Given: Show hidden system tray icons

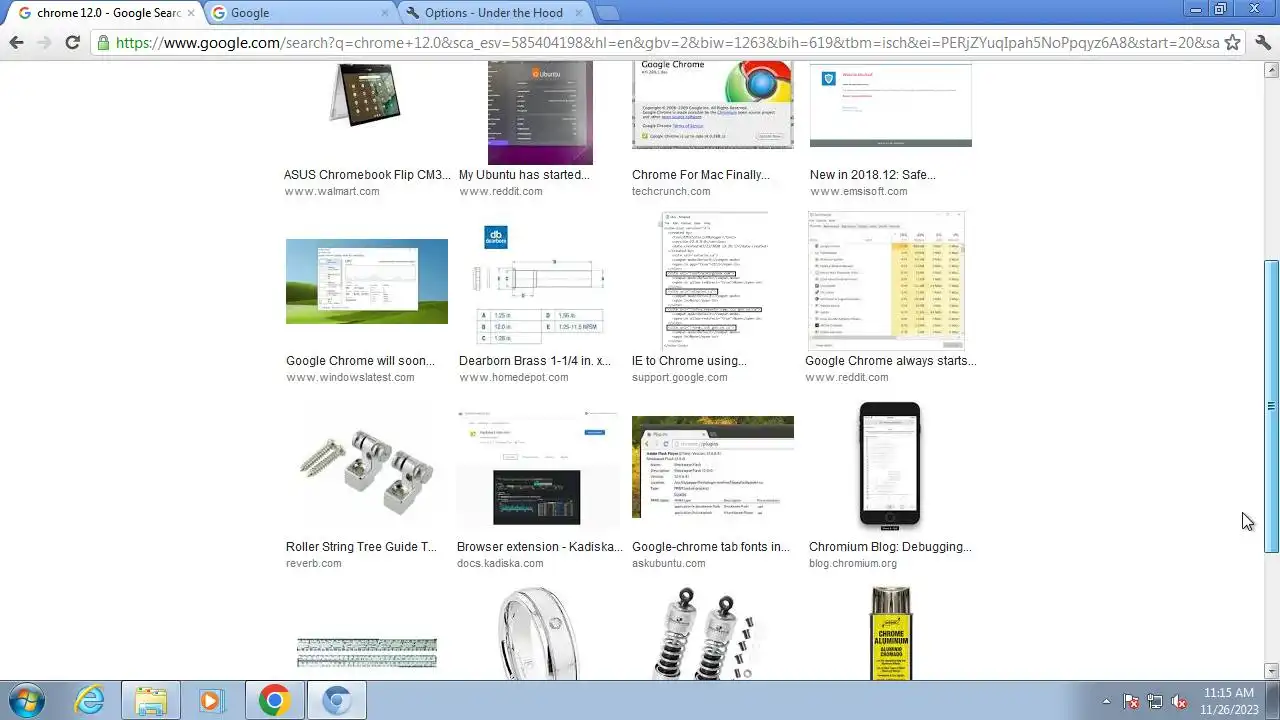Looking at the screenshot, I should (x=1106, y=701).
